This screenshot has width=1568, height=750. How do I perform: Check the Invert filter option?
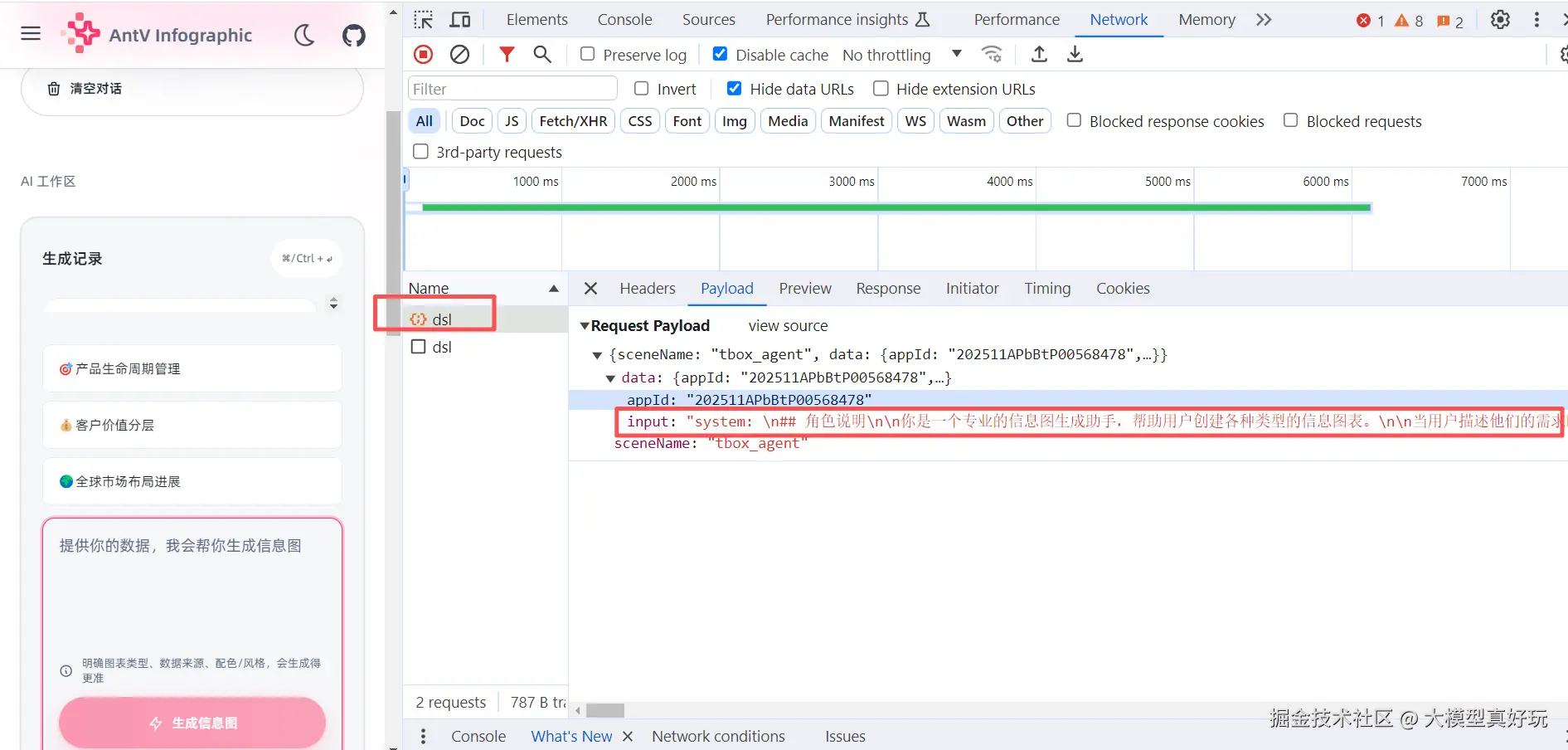coord(642,89)
